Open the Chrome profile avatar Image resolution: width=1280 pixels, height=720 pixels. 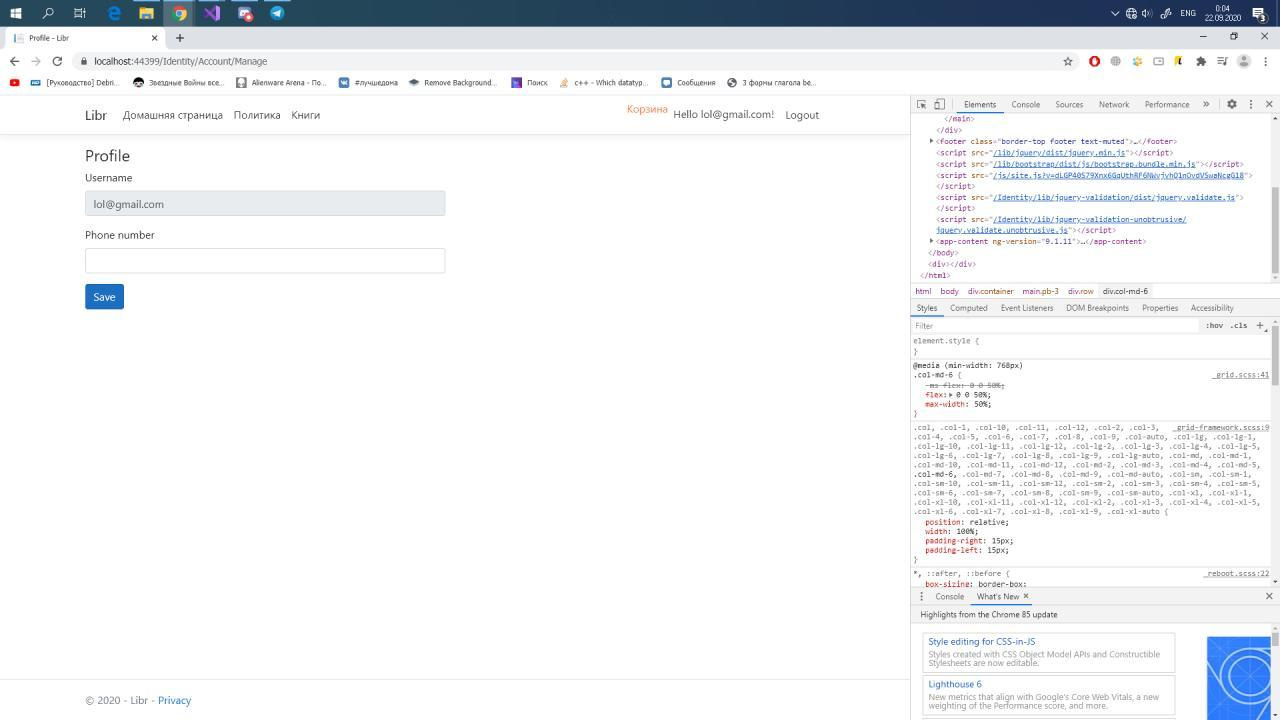point(1244,61)
